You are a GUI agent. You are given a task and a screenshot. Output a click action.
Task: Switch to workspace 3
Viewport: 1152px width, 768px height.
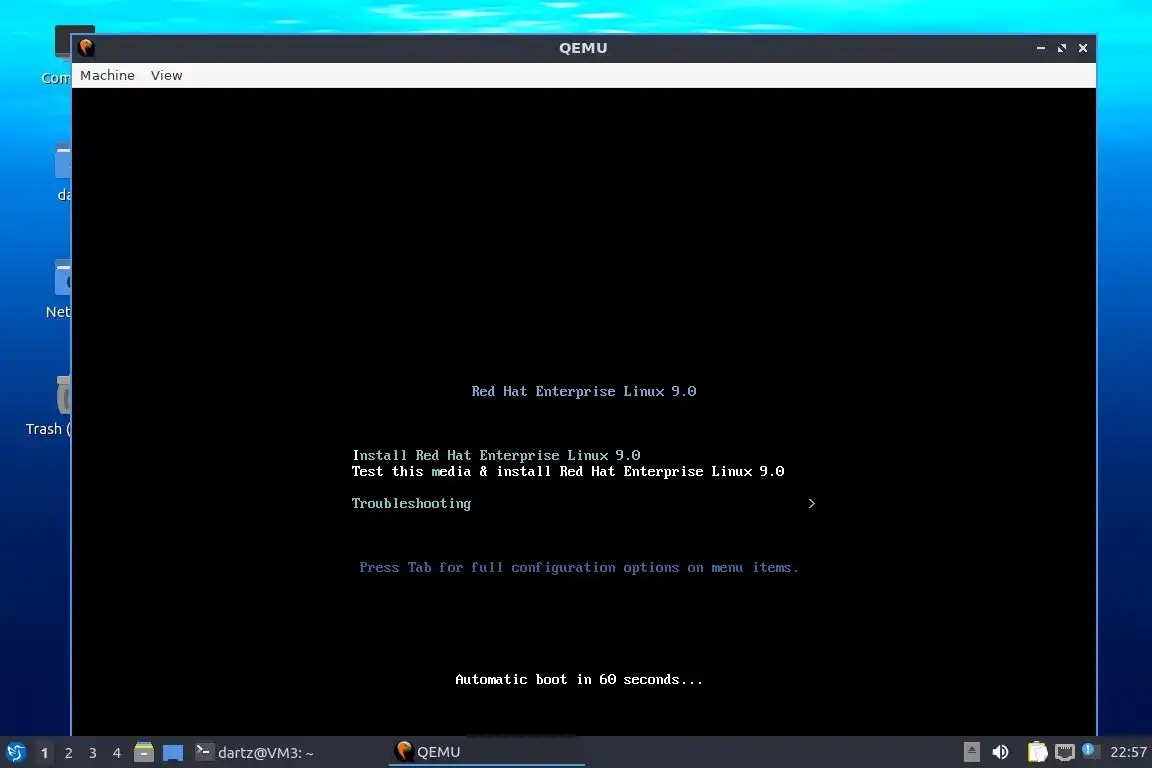pos(93,753)
